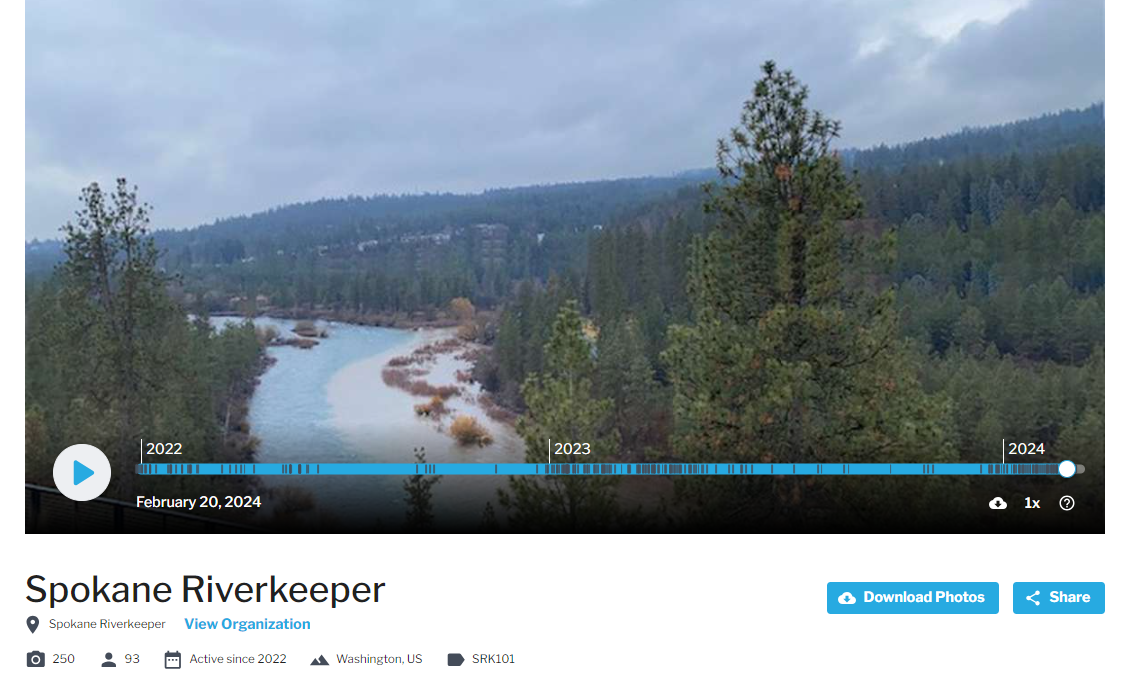The width and height of the screenshot is (1133, 676).
Task: Click the camera photo count icon
Action: coord(35,659)
